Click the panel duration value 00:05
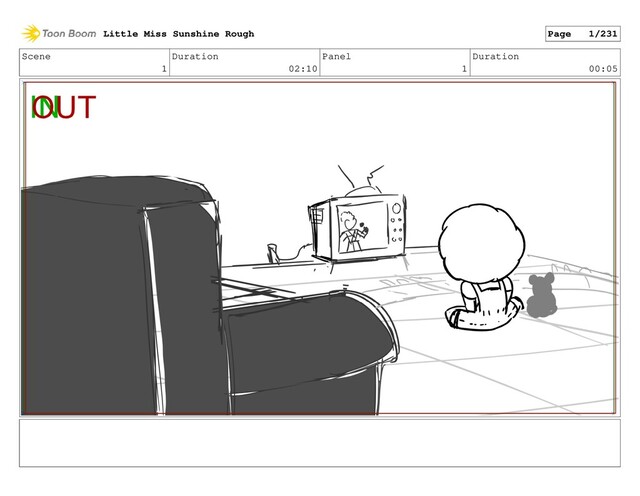This screenshot has height=496, width=640. point(603,69)
